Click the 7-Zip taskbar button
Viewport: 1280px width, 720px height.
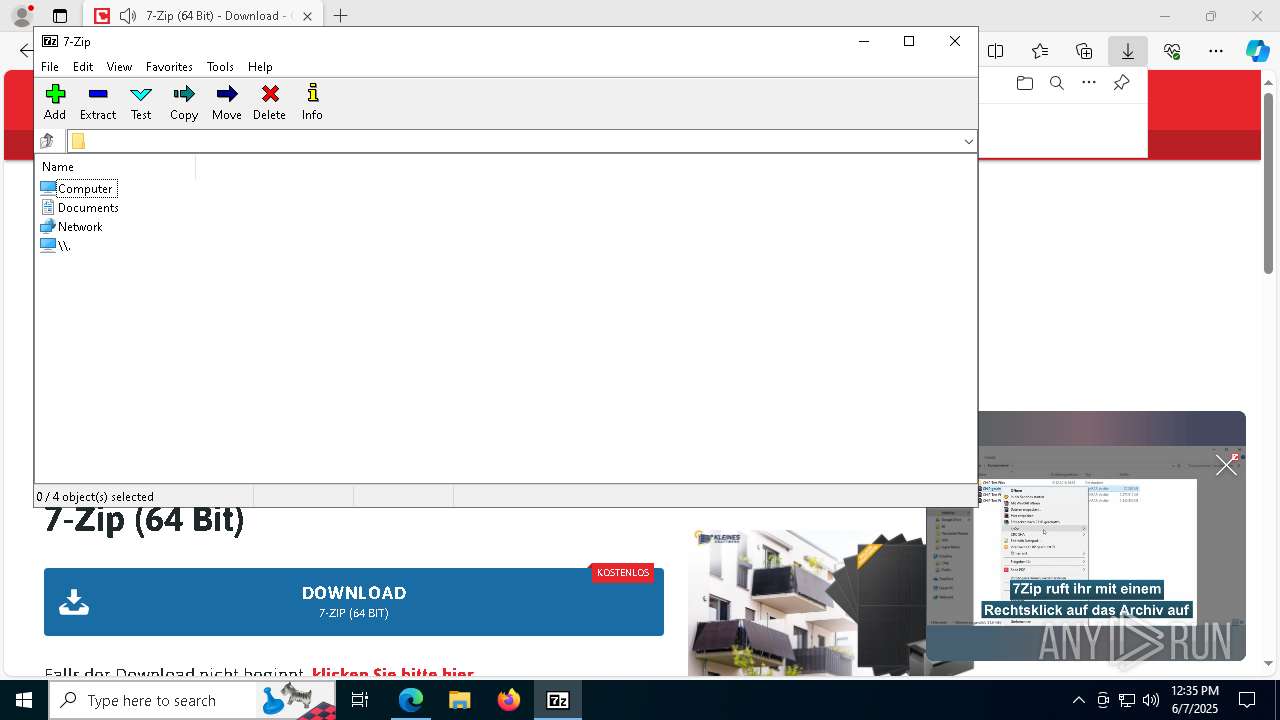point(558,700)
